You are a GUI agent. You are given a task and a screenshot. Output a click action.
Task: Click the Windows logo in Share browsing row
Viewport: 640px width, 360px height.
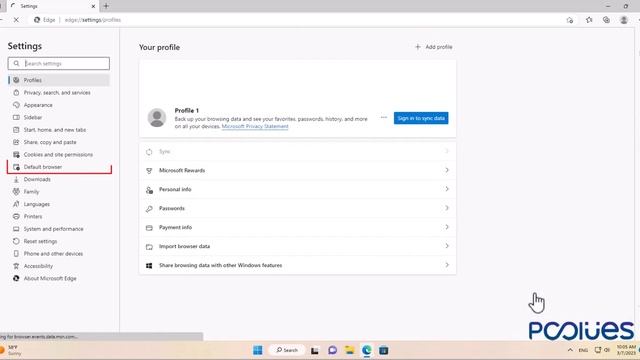click(149, 266)
